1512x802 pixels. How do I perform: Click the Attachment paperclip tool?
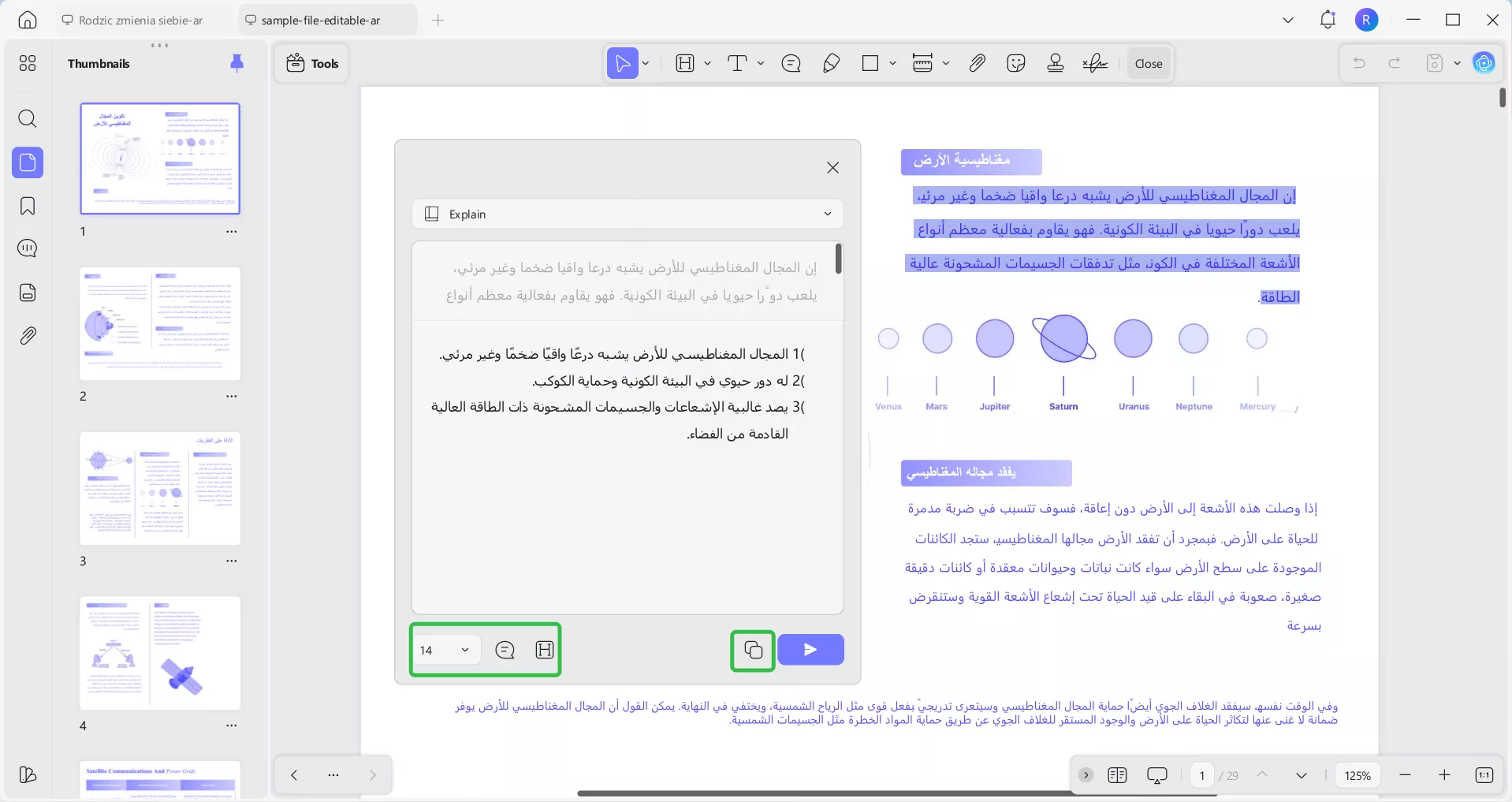[976, 63]
